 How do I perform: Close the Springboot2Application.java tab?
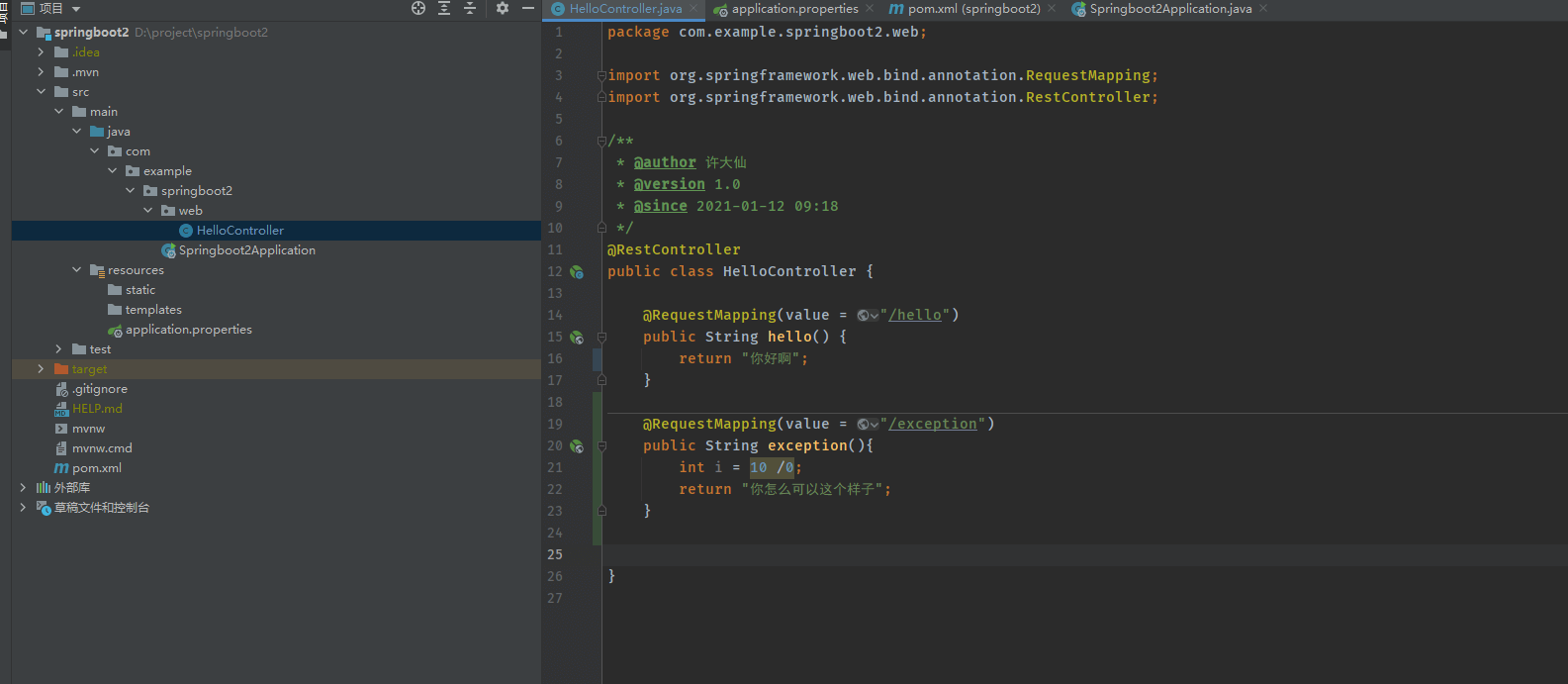pos(1263,8)
